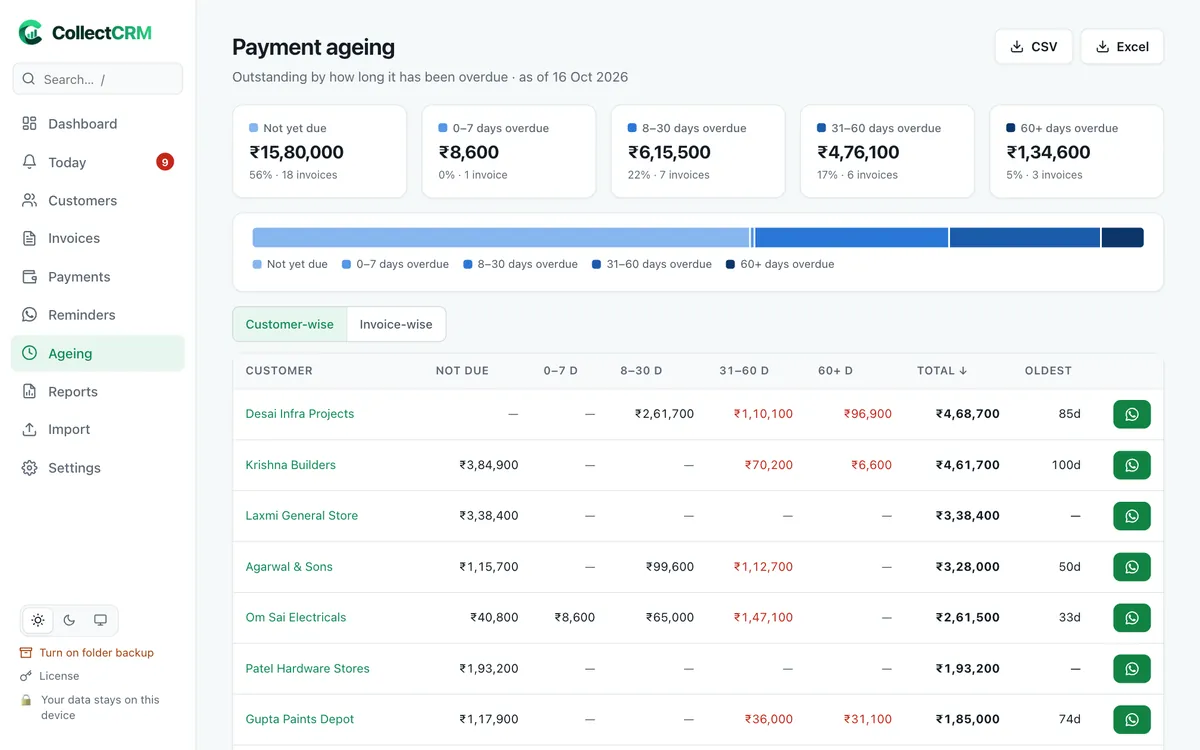Click the Dashboard grid icon in sidebar
Image resolution: width=1200 pixels, height=750 pixels.
[x=29, y=124]
